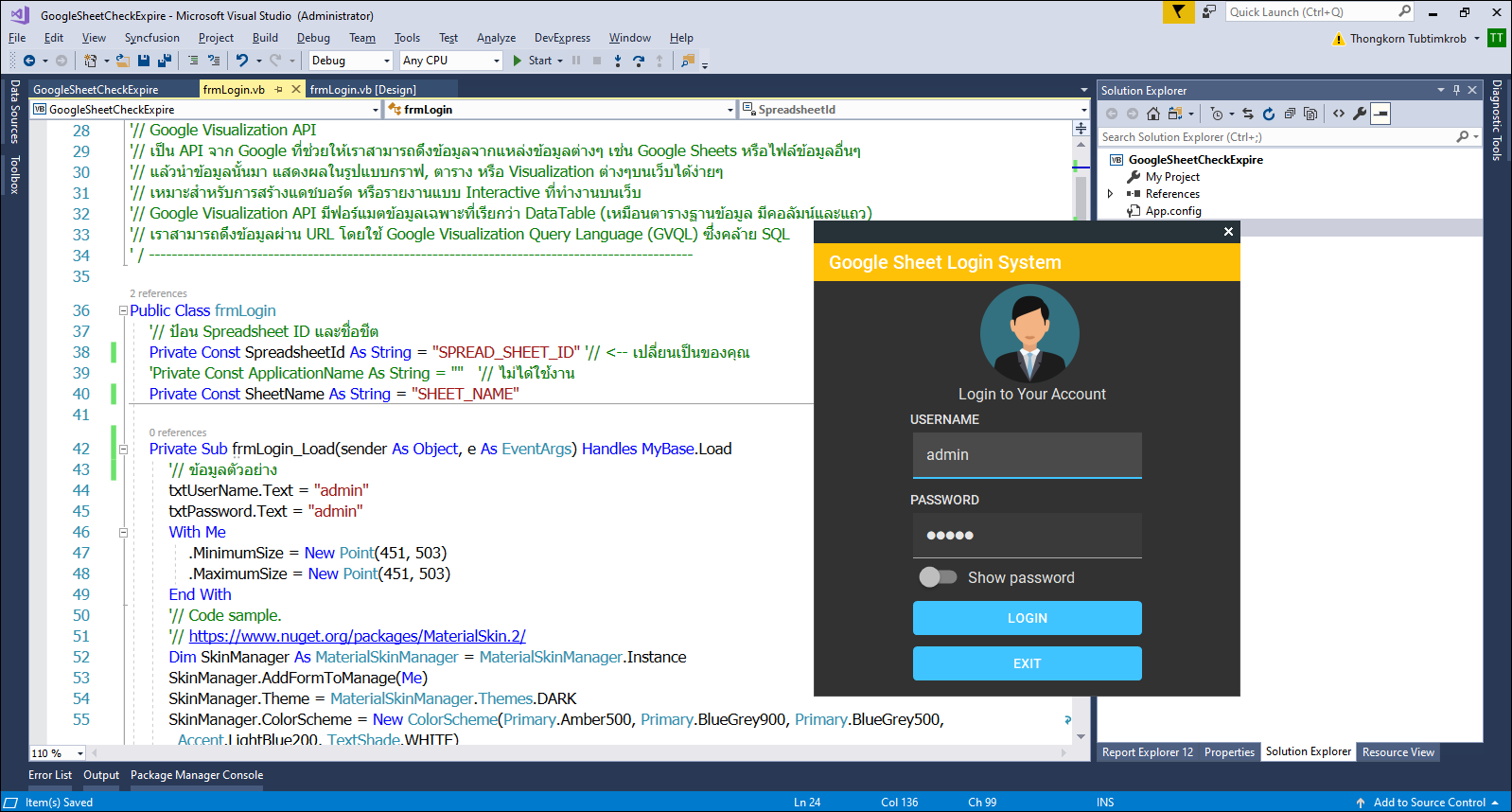The width and height of the screenshot is (1512, 812).
Task: Click the Preview Selected Items icon
Action: tap(1380, 114)
